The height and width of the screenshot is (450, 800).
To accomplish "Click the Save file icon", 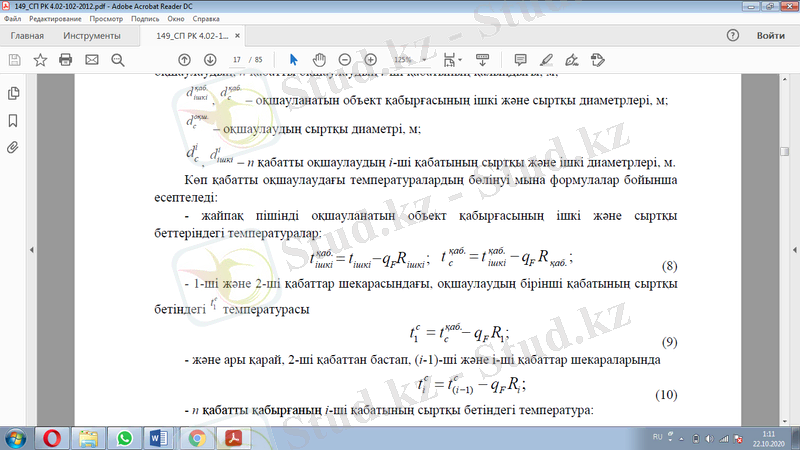I will point(14,60).
